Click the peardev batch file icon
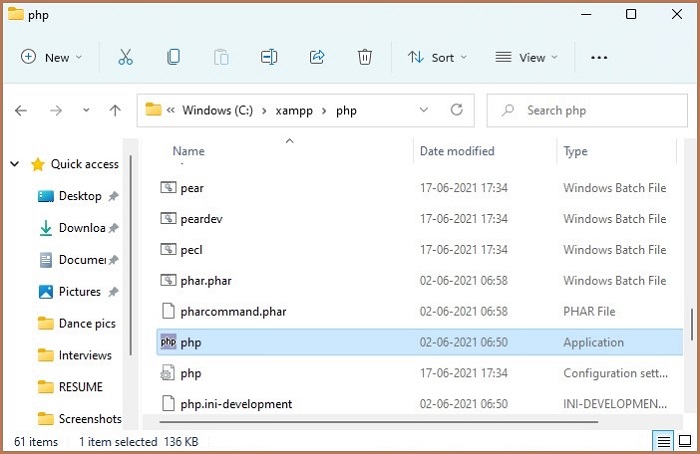Image resolution: width=700 pixels, height=454 pixels. (168, 218)
